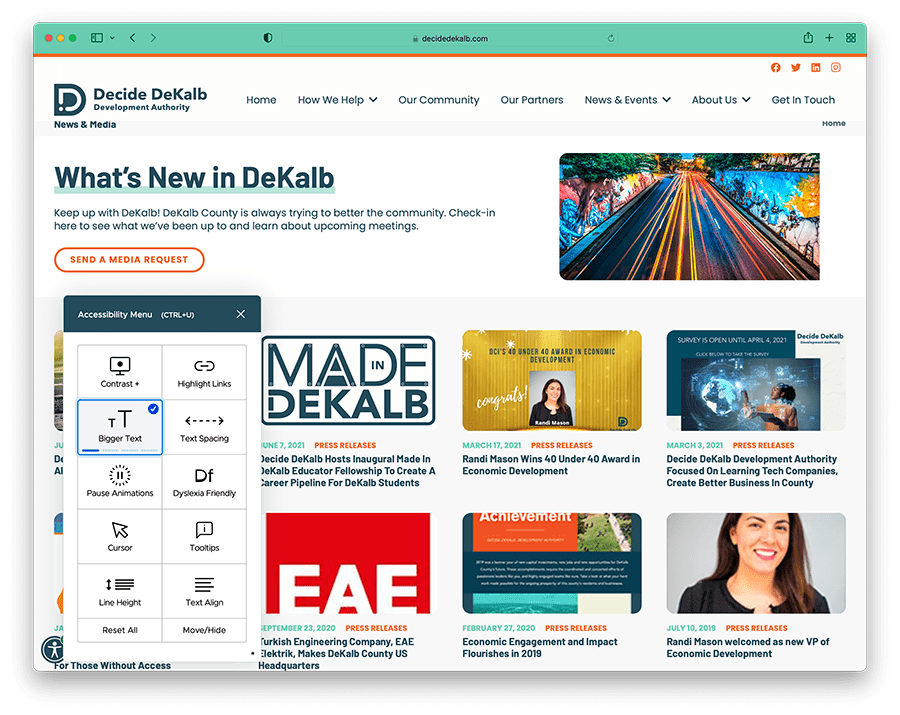Click the round accessibility widget icon
The height and width of the screenshot is (715, 900).
[x=53, y=648]
